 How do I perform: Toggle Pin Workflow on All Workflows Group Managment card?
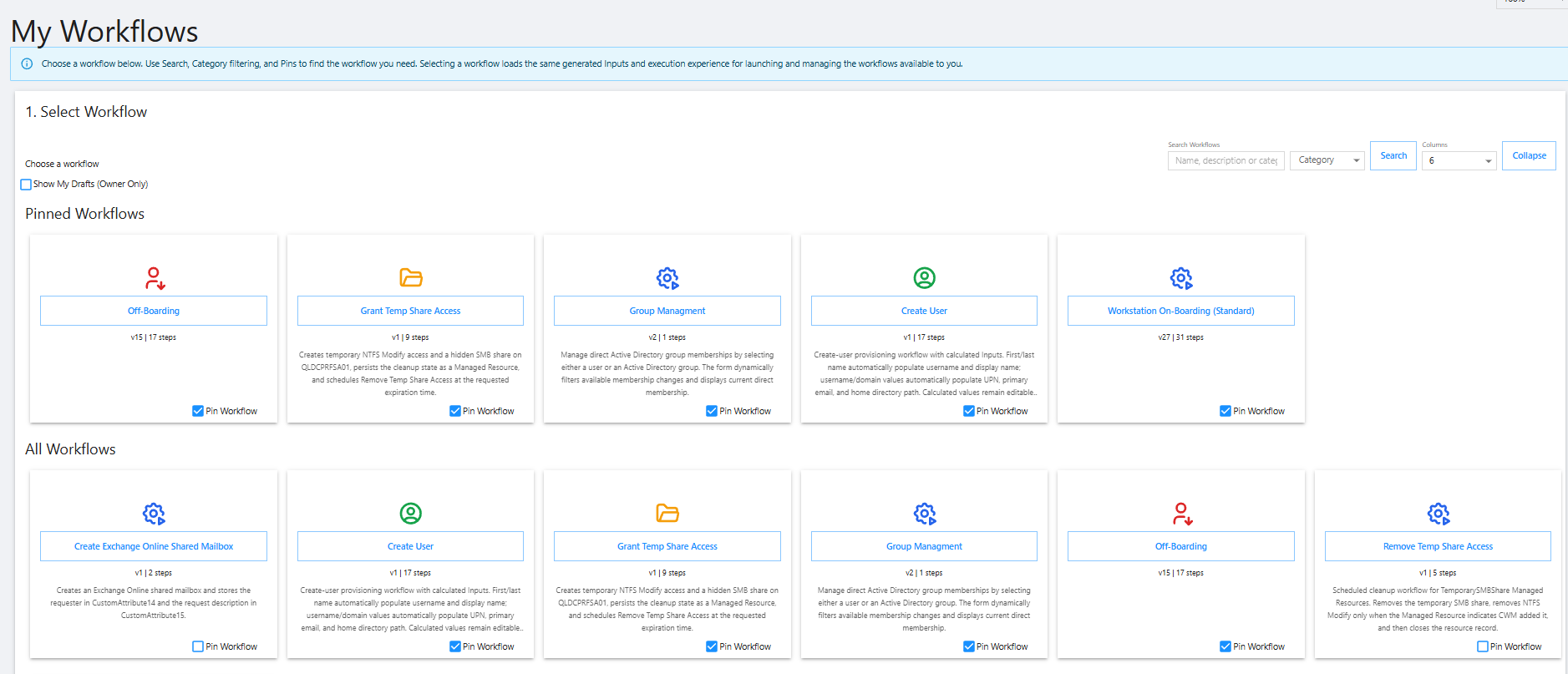(x=969, y=646)
